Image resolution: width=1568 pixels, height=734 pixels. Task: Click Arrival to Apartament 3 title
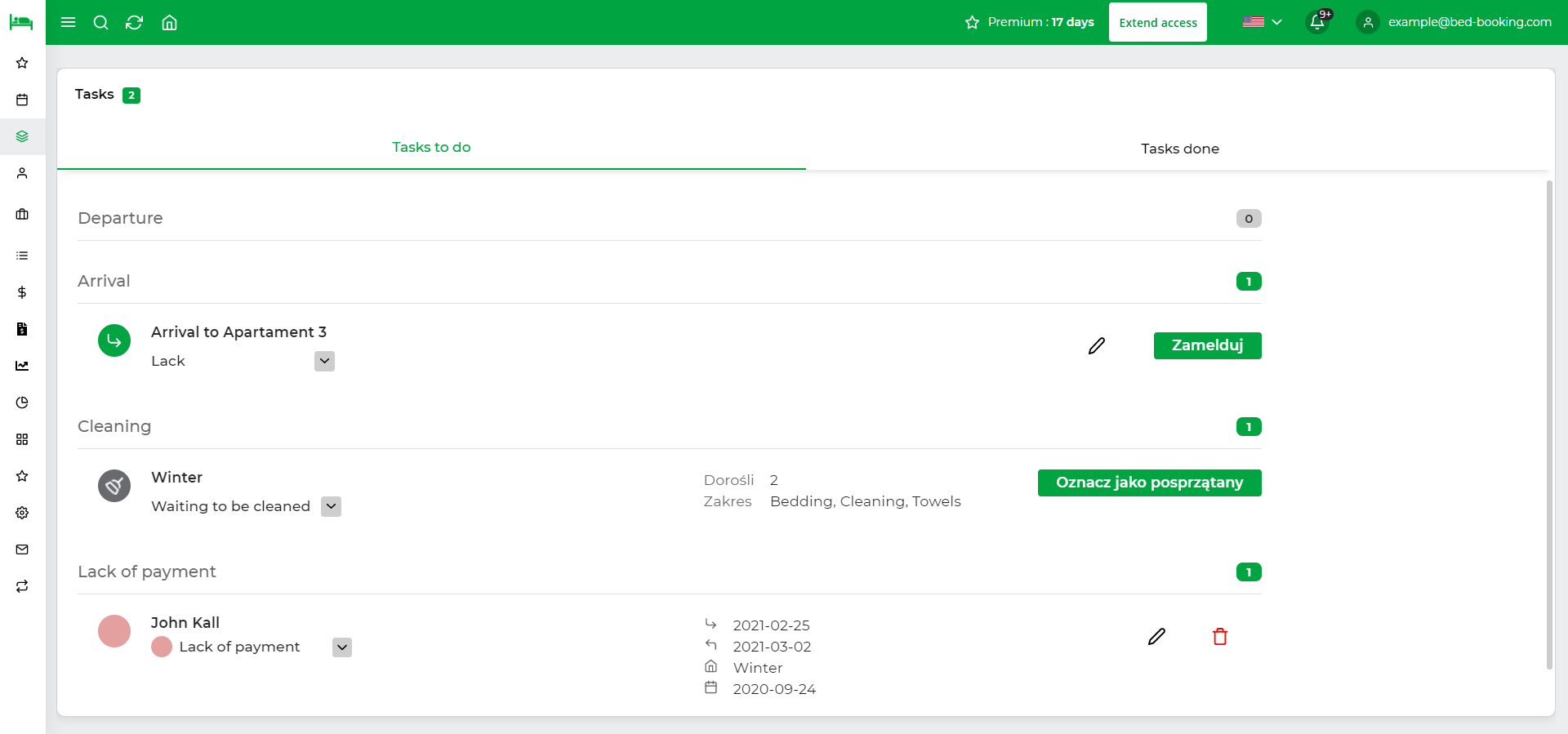(238, 332)
